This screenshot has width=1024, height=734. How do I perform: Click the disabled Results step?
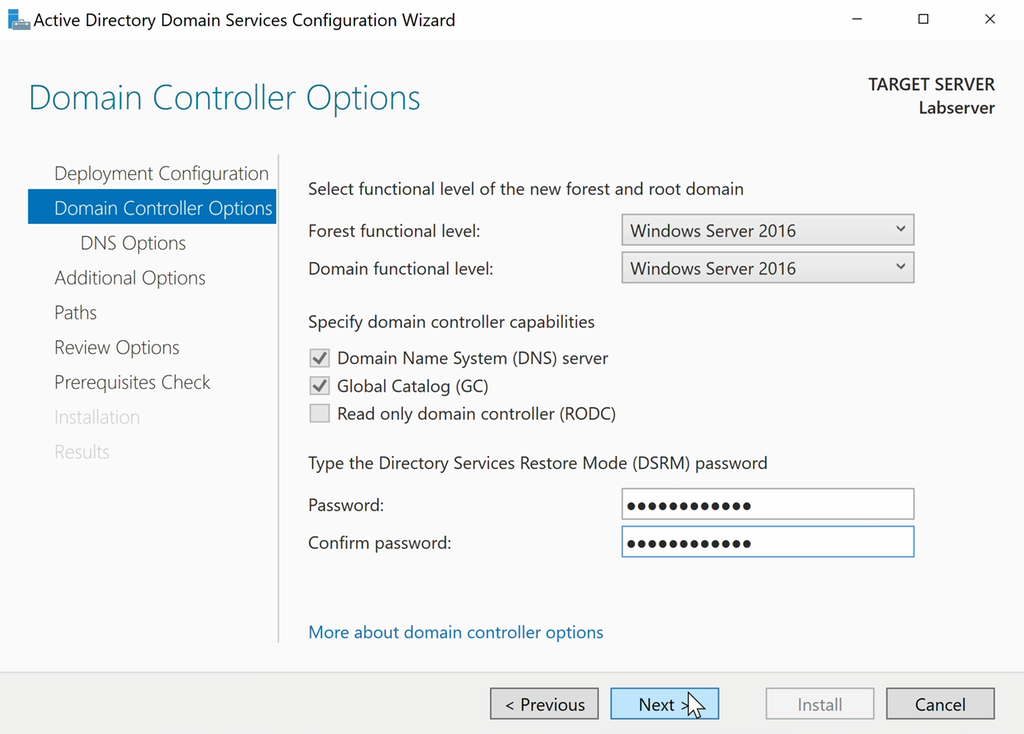pyautogui.click(x=82, y=451)
